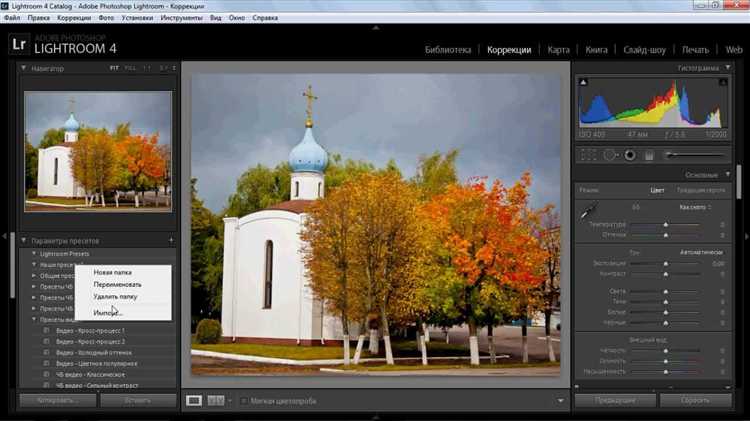
Task: Open Before/After mode dropdown arrow
Action: point(230,400)
